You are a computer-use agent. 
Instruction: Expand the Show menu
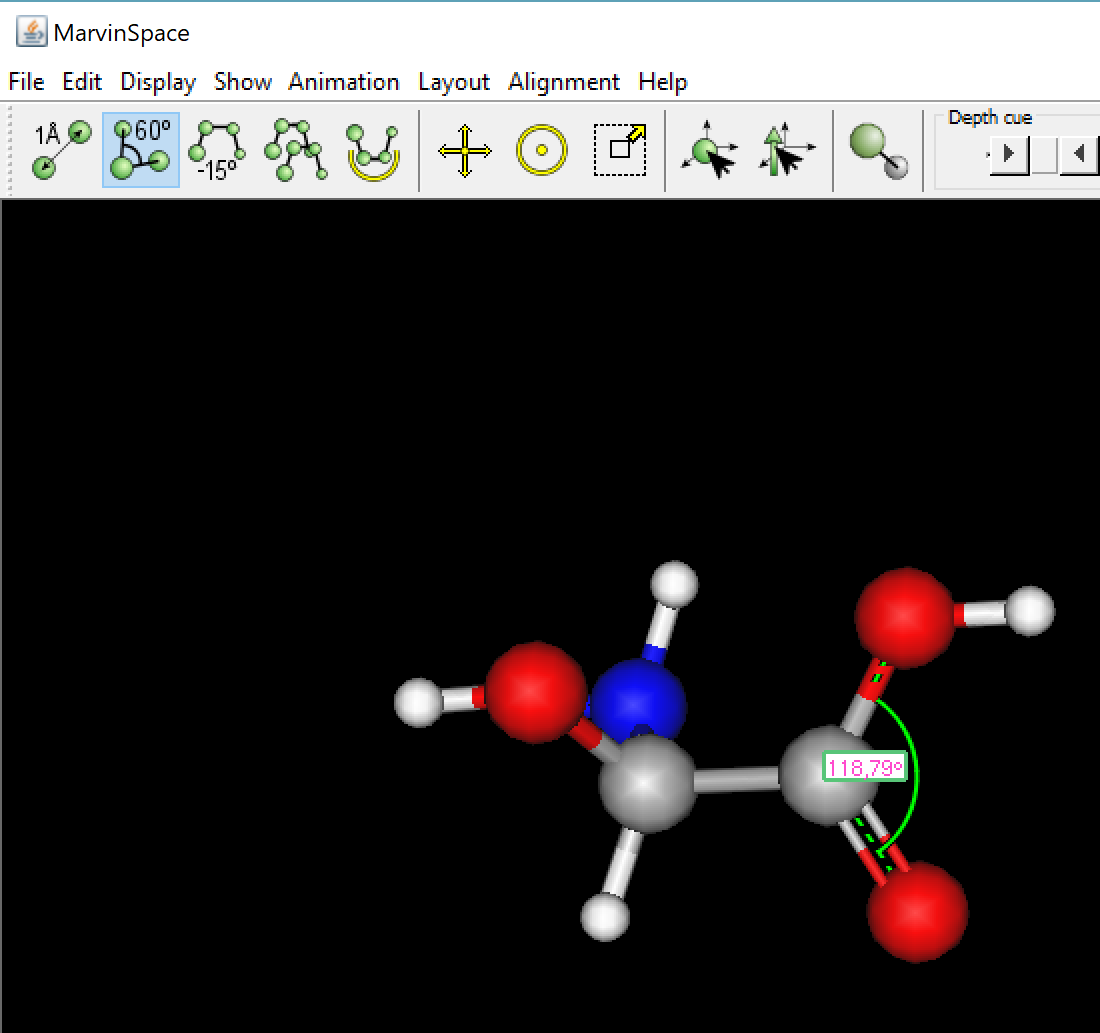[x=242, y=82]
